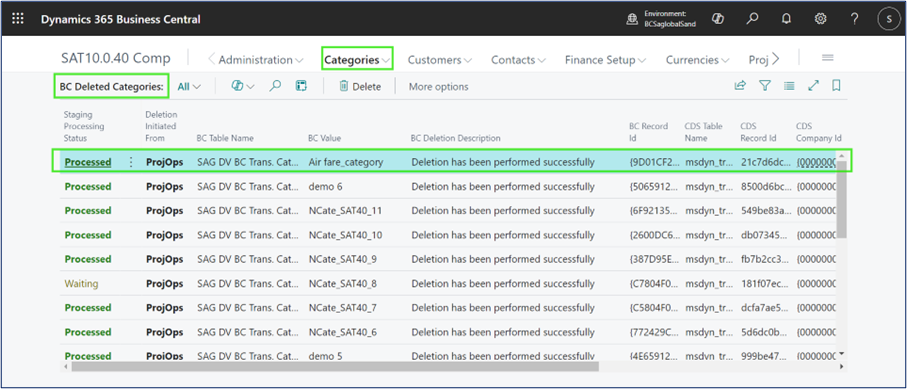Click CDS Record Id column header
907x389 pixels.
point(758,132)
